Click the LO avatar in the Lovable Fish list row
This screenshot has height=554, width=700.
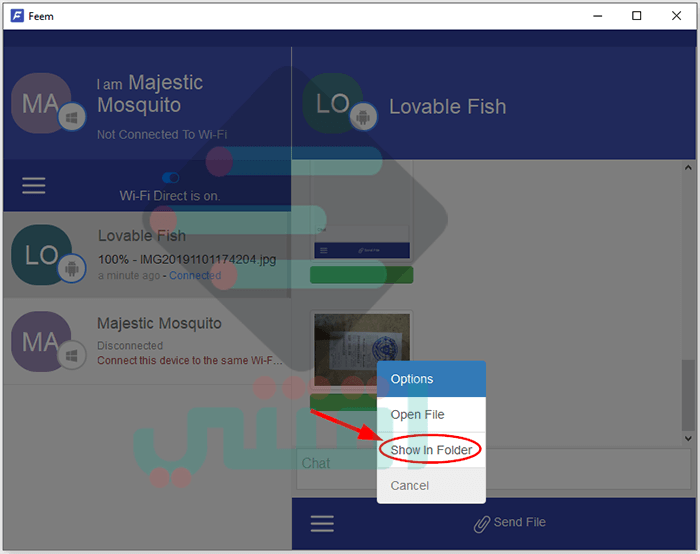(41, 255)
